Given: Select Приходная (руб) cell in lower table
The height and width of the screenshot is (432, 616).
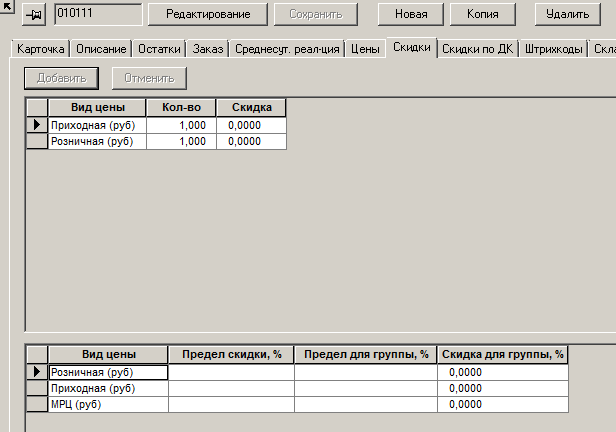Looking at the screenshot, I should click(108, 388).
